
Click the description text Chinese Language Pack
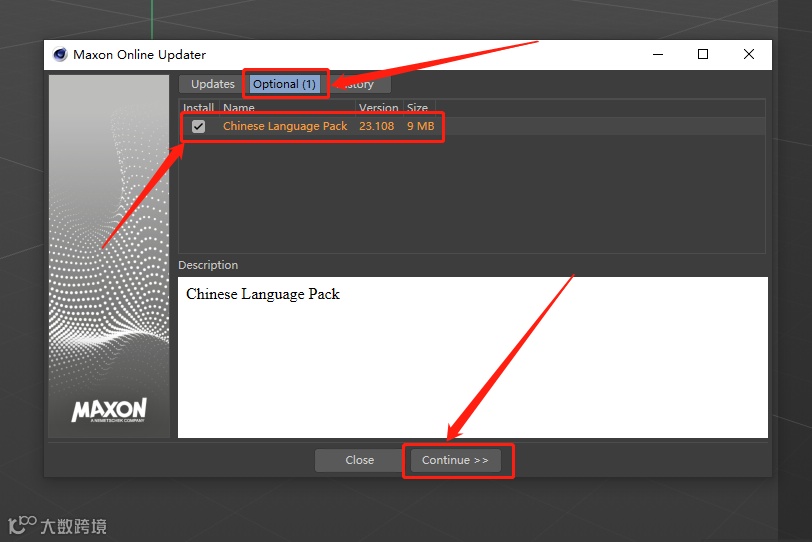tap(263, 294)
